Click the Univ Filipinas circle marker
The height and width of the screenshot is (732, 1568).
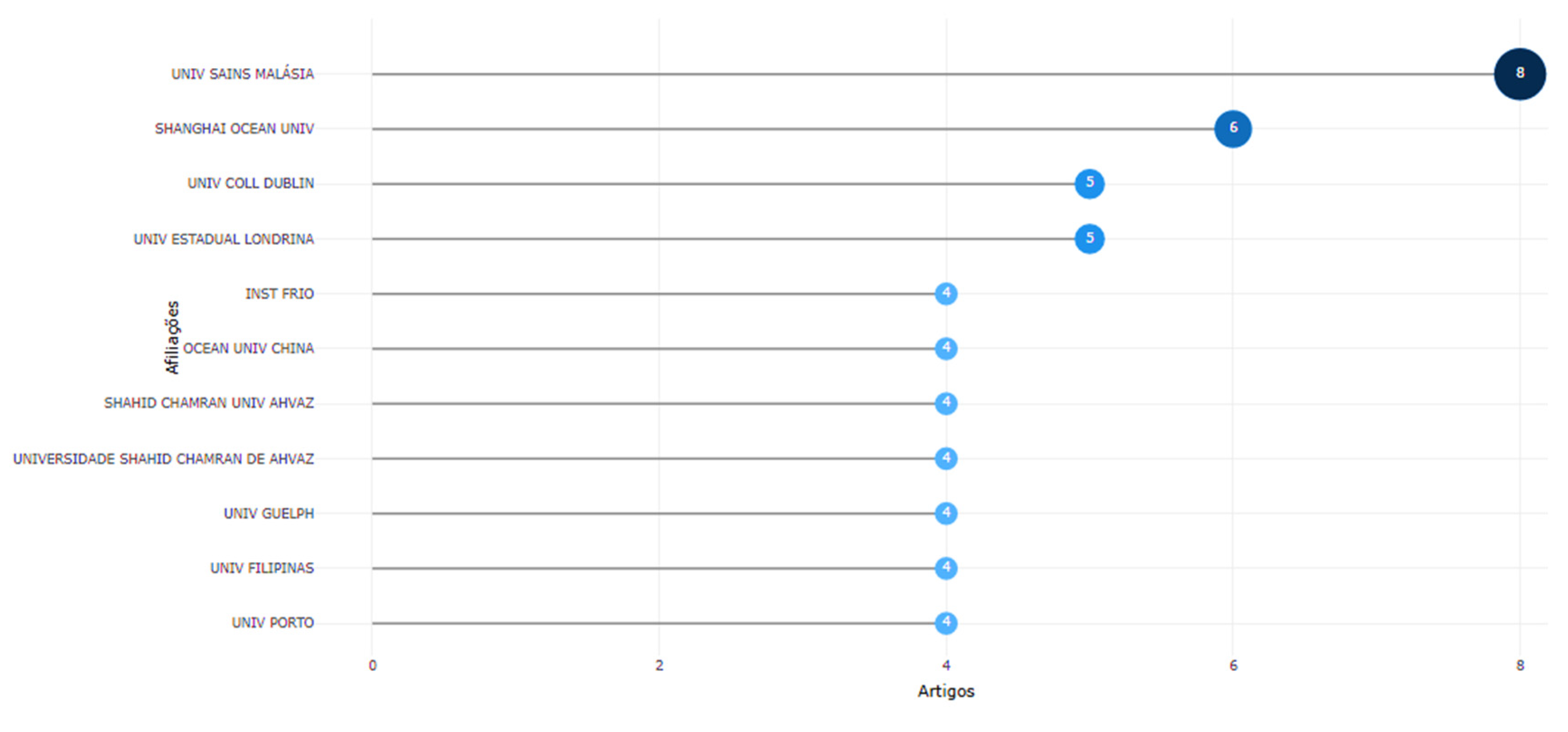(x=946, y=568)
